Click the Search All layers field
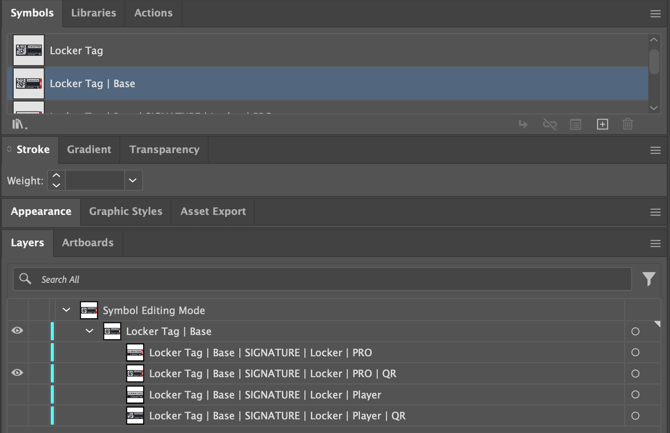This screenshot has height=433, width=670. [330, 279]
